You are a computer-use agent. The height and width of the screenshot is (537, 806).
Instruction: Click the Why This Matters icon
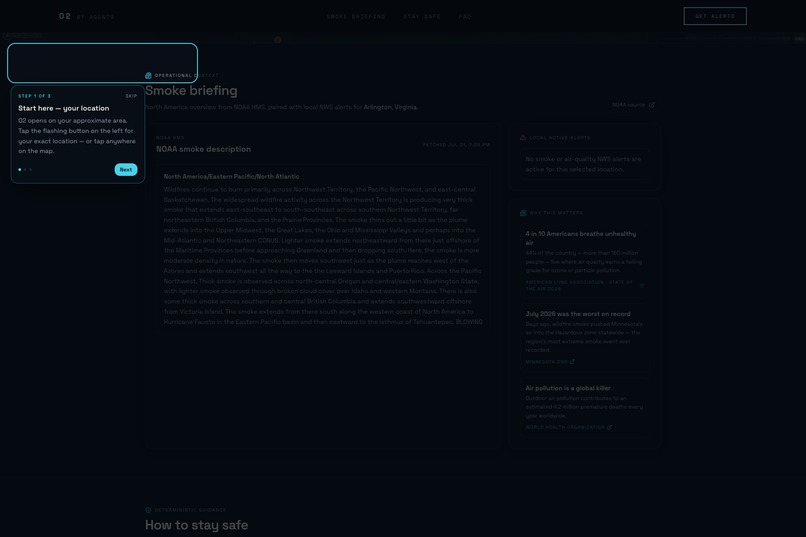[x=523, y=213]
